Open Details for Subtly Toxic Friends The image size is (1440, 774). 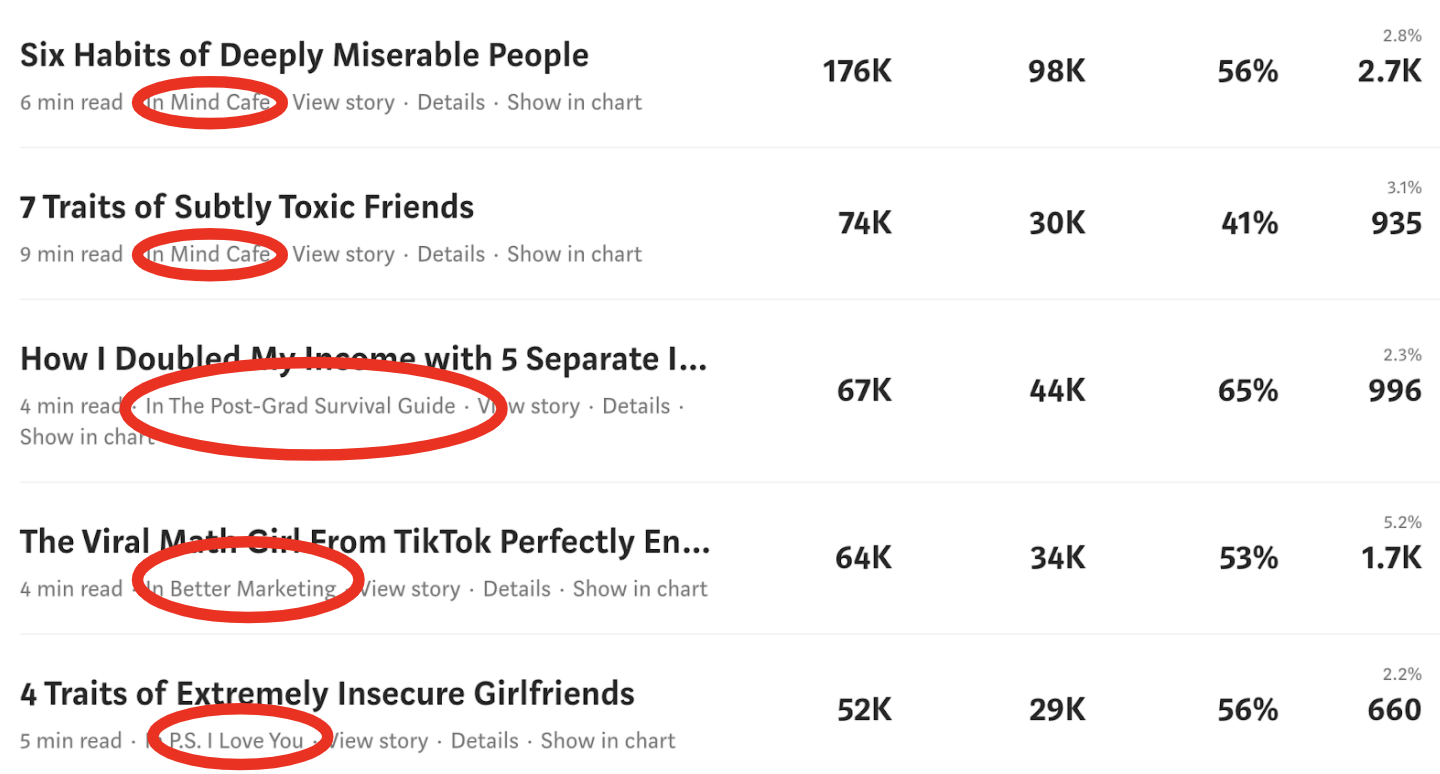[x=451, y=254]
